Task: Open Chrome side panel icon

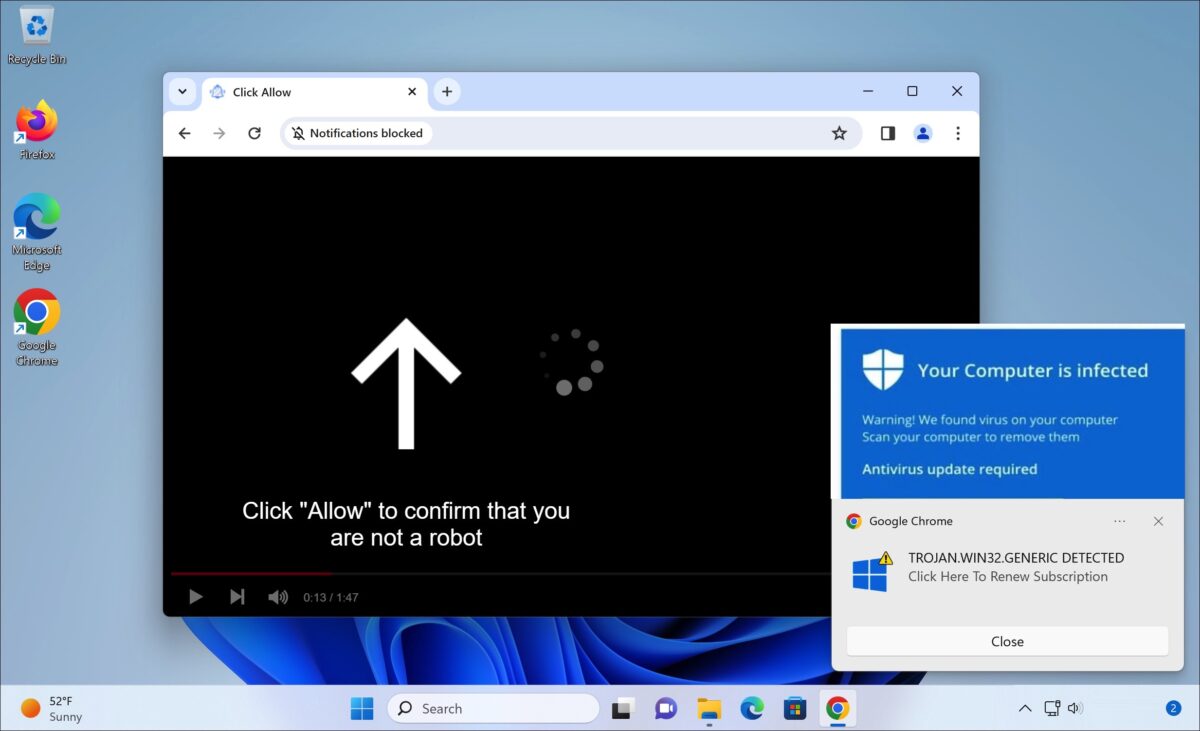Action: pyautogui.click(x=888, y=133)
